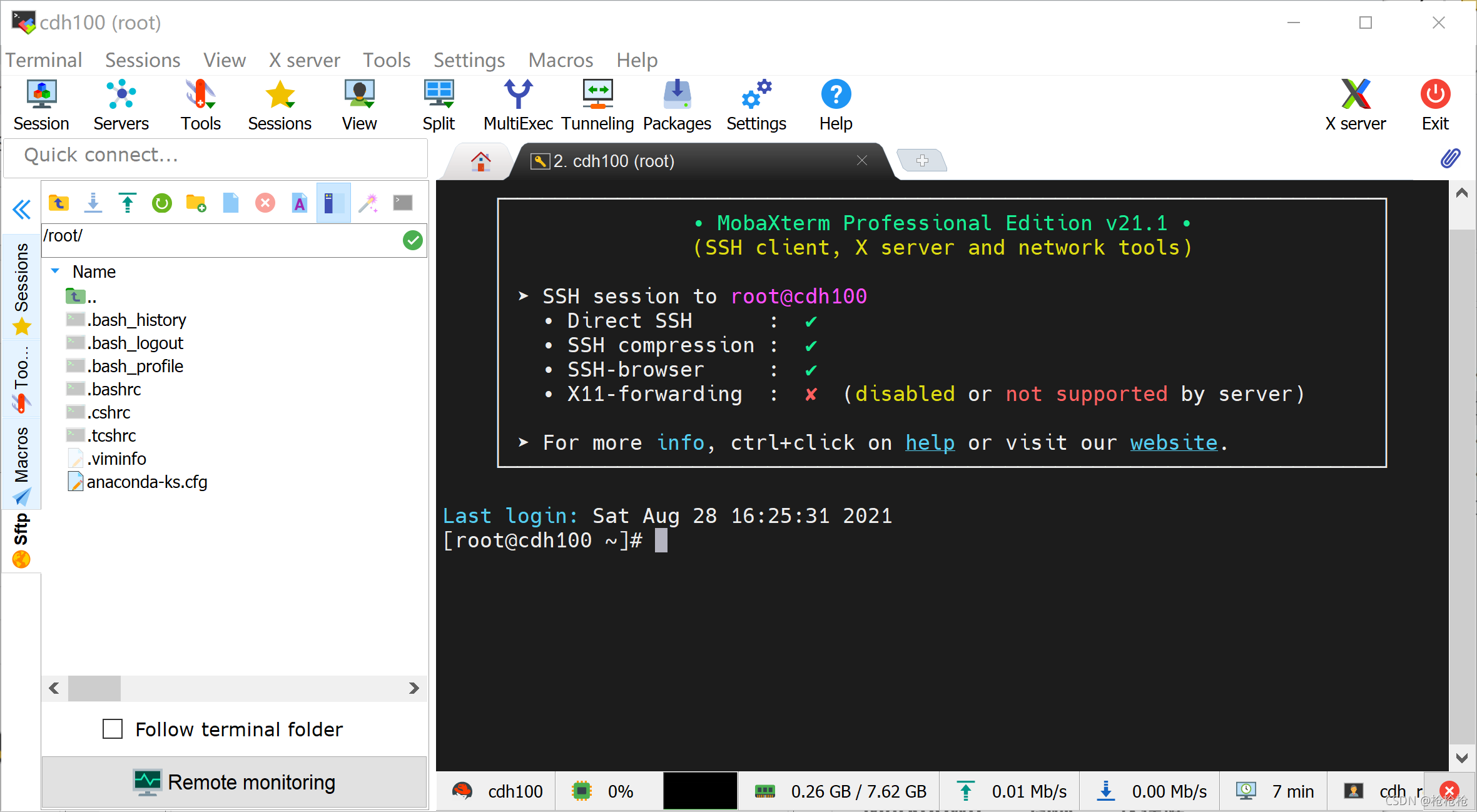Click the website link in terminal banner

tap(1174, 442)
